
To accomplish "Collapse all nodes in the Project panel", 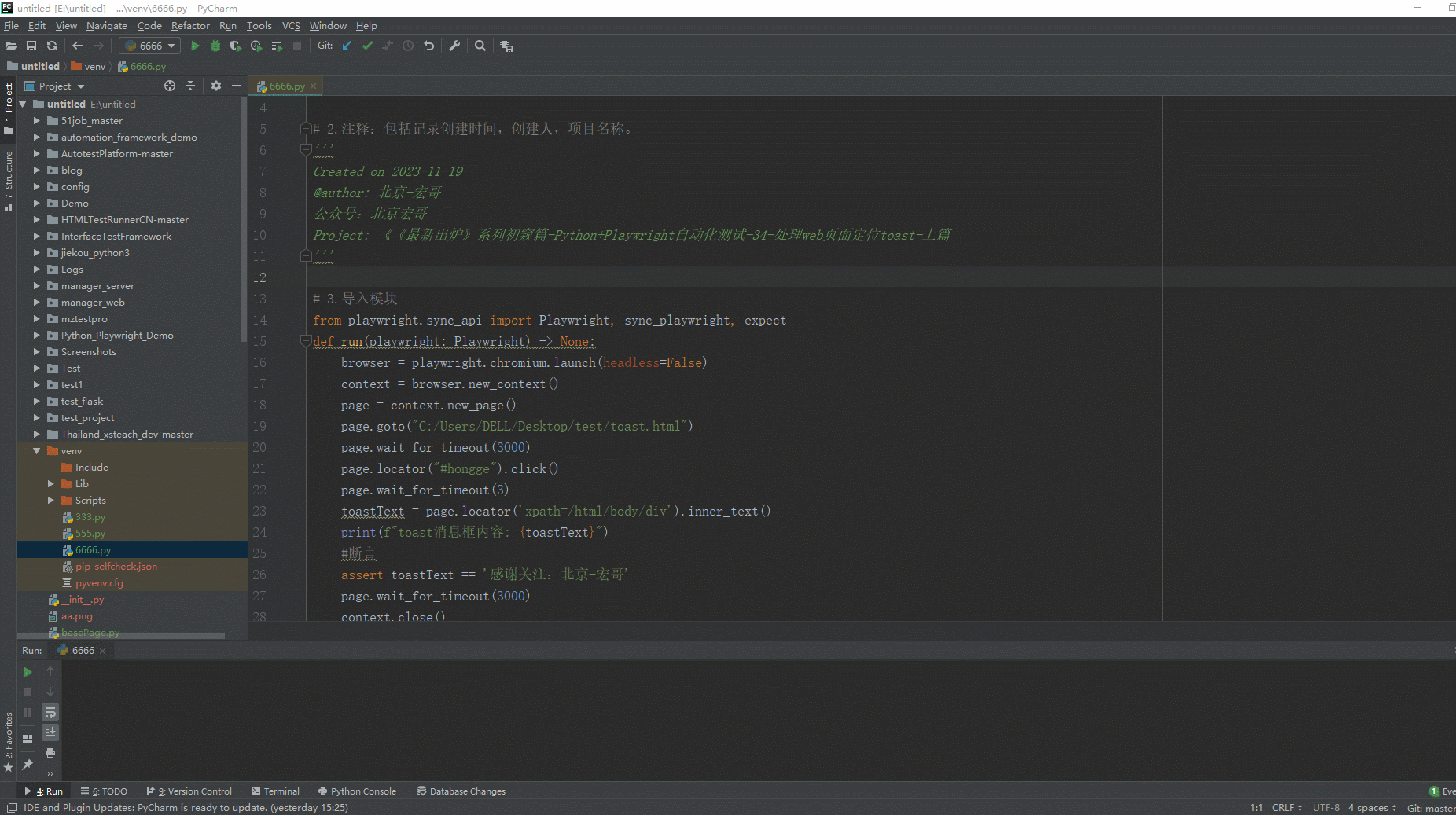I will coord(190,86).
